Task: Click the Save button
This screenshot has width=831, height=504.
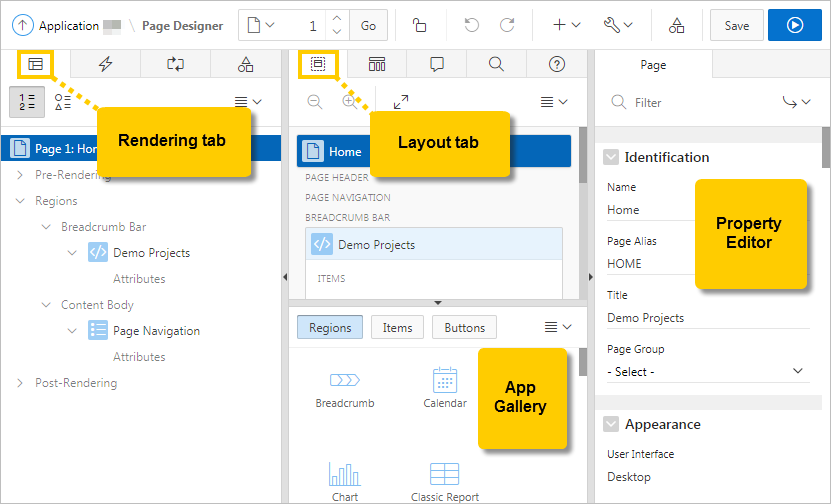Action: pyautogui.click(x=737, y=25)
